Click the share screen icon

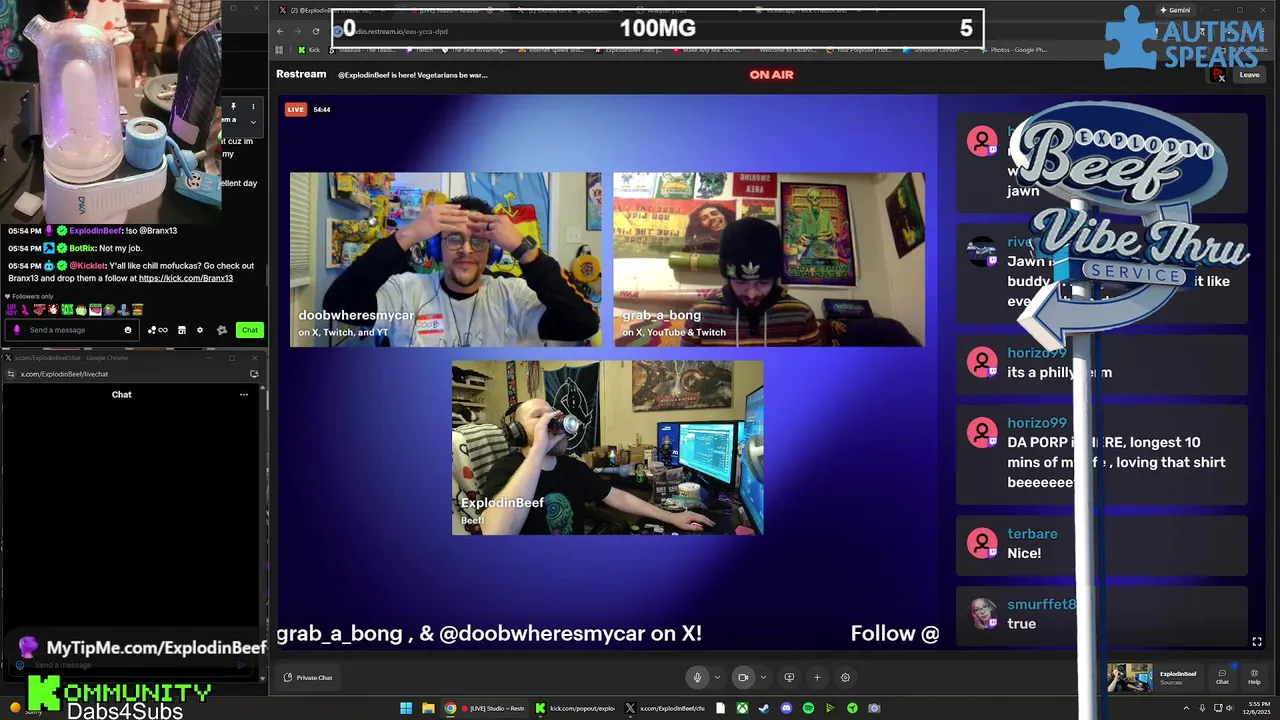789,677
